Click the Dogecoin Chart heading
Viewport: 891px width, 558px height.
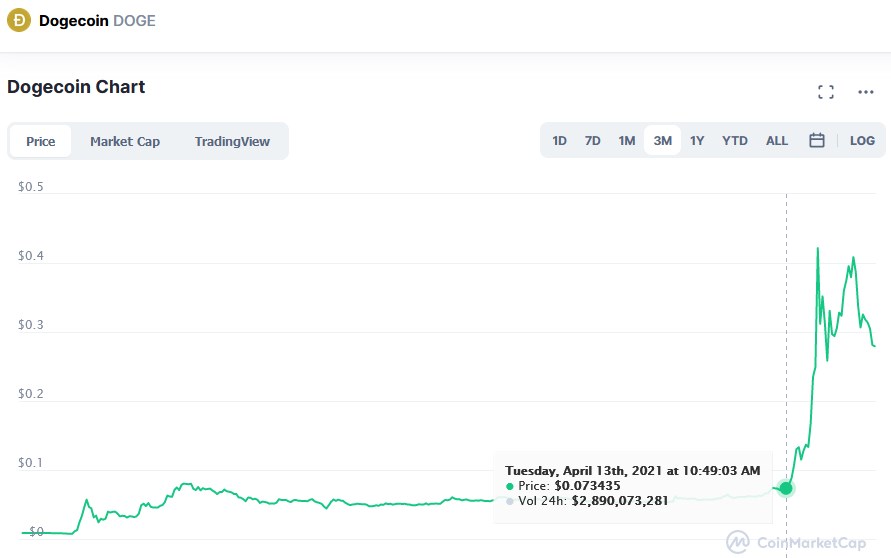[x=76, y=86]
